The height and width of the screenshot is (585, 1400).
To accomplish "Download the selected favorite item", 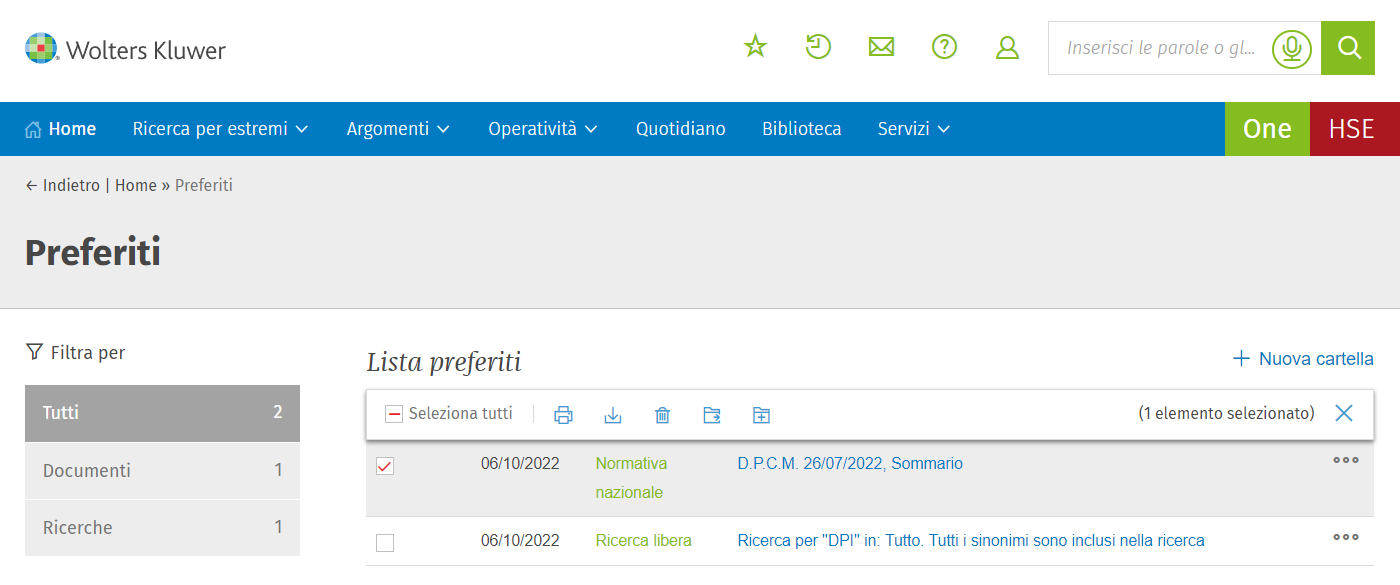I will (x=613, y=415).
